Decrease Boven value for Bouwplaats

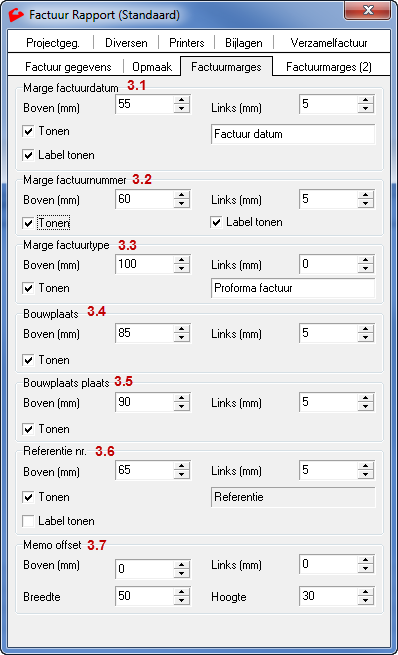coord(181,338)
